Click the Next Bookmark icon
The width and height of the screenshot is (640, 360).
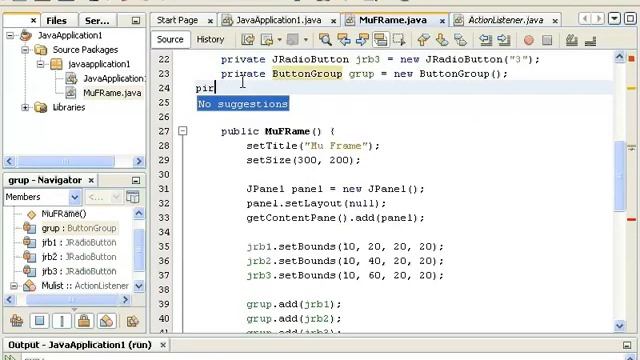click(442, 40)
